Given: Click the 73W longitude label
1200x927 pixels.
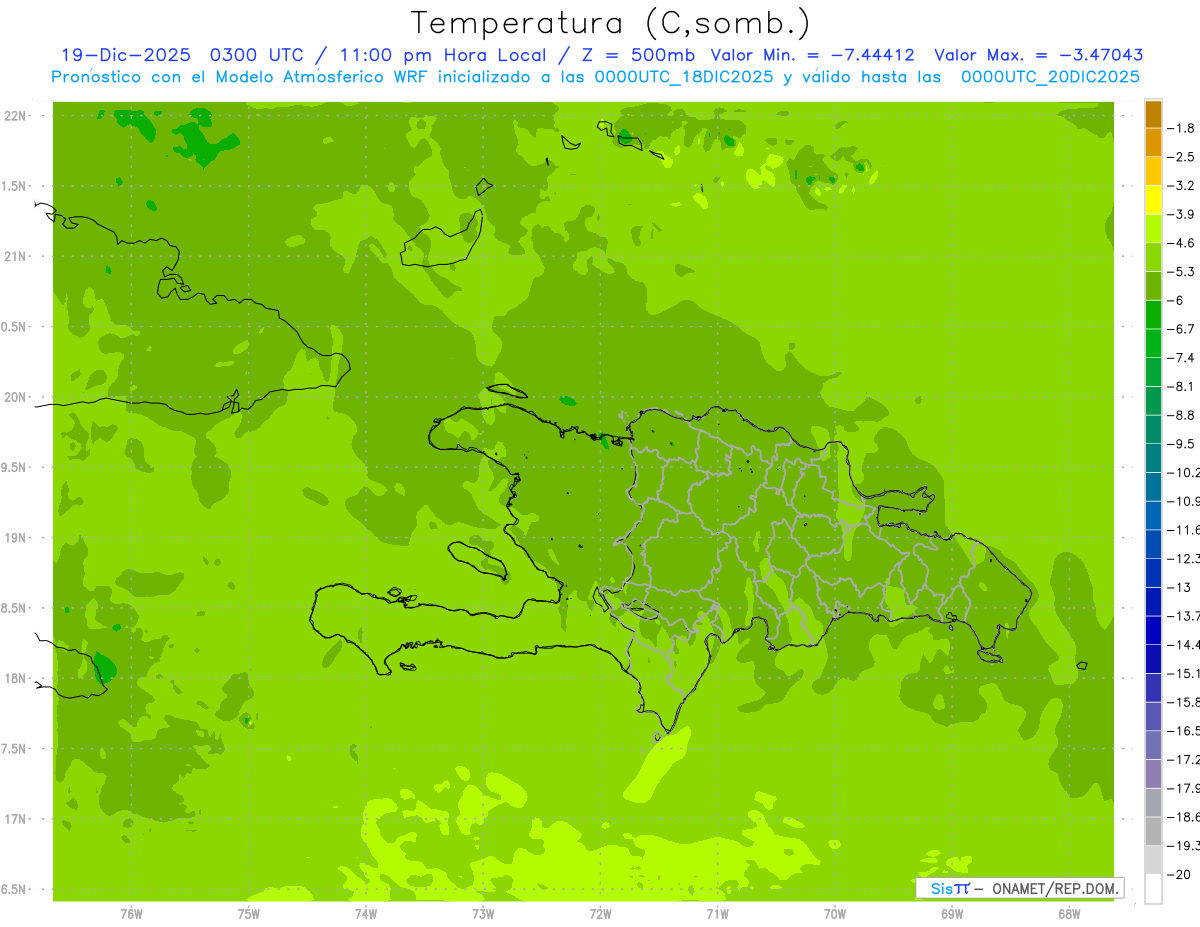Looking at the screenshot, I should pos(483,914).
